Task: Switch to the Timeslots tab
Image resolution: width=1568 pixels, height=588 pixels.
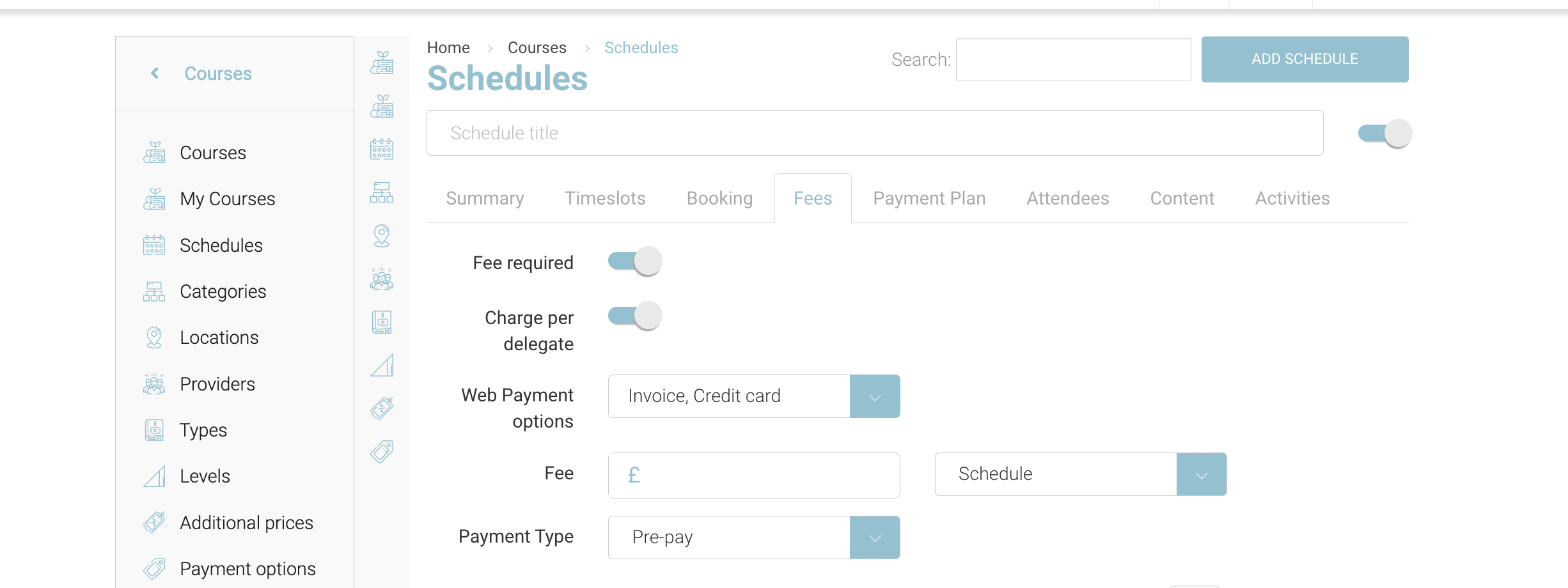Action: (x=605, y=198)
